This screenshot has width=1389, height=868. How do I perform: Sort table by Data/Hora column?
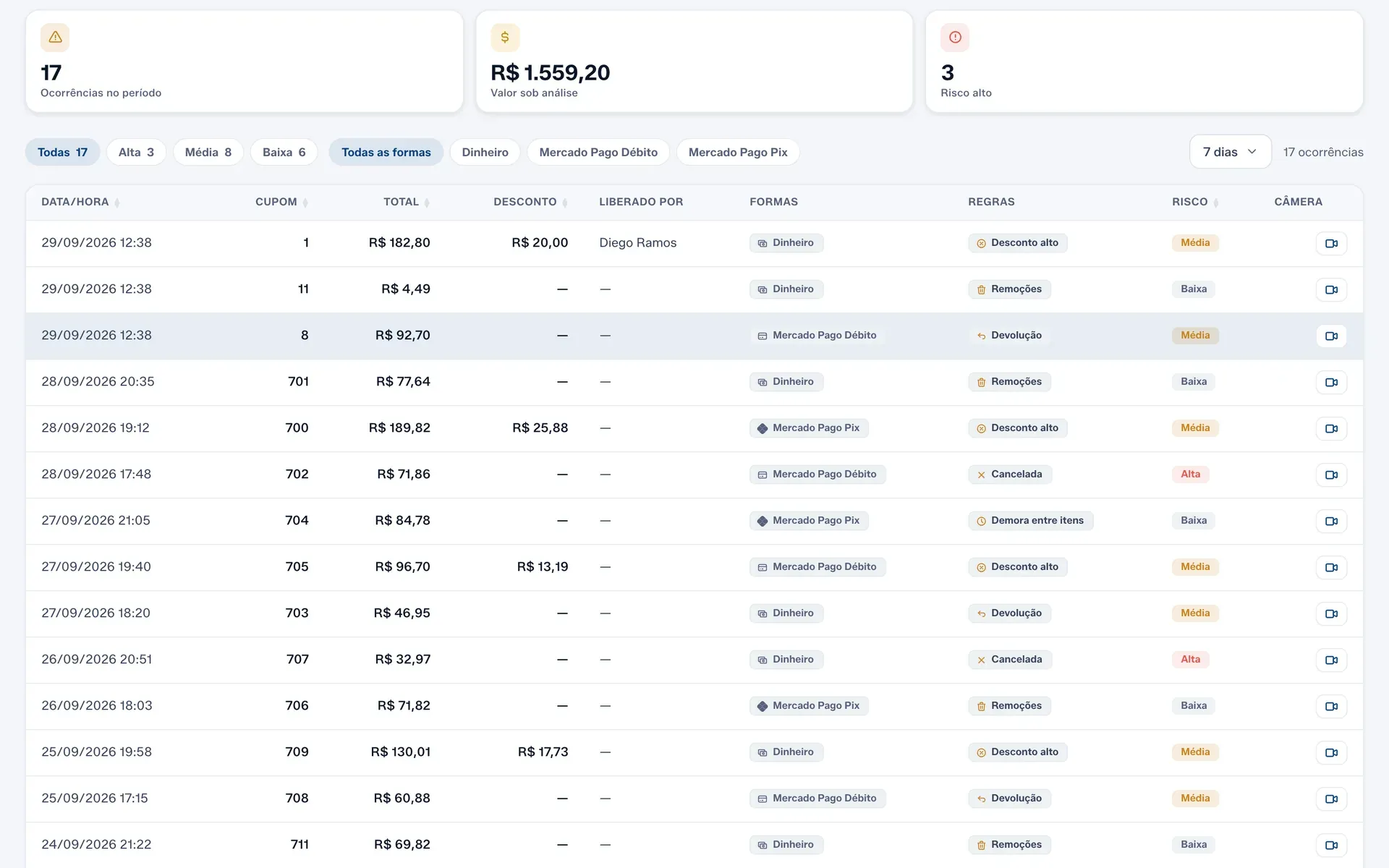[x=80, y=202]
